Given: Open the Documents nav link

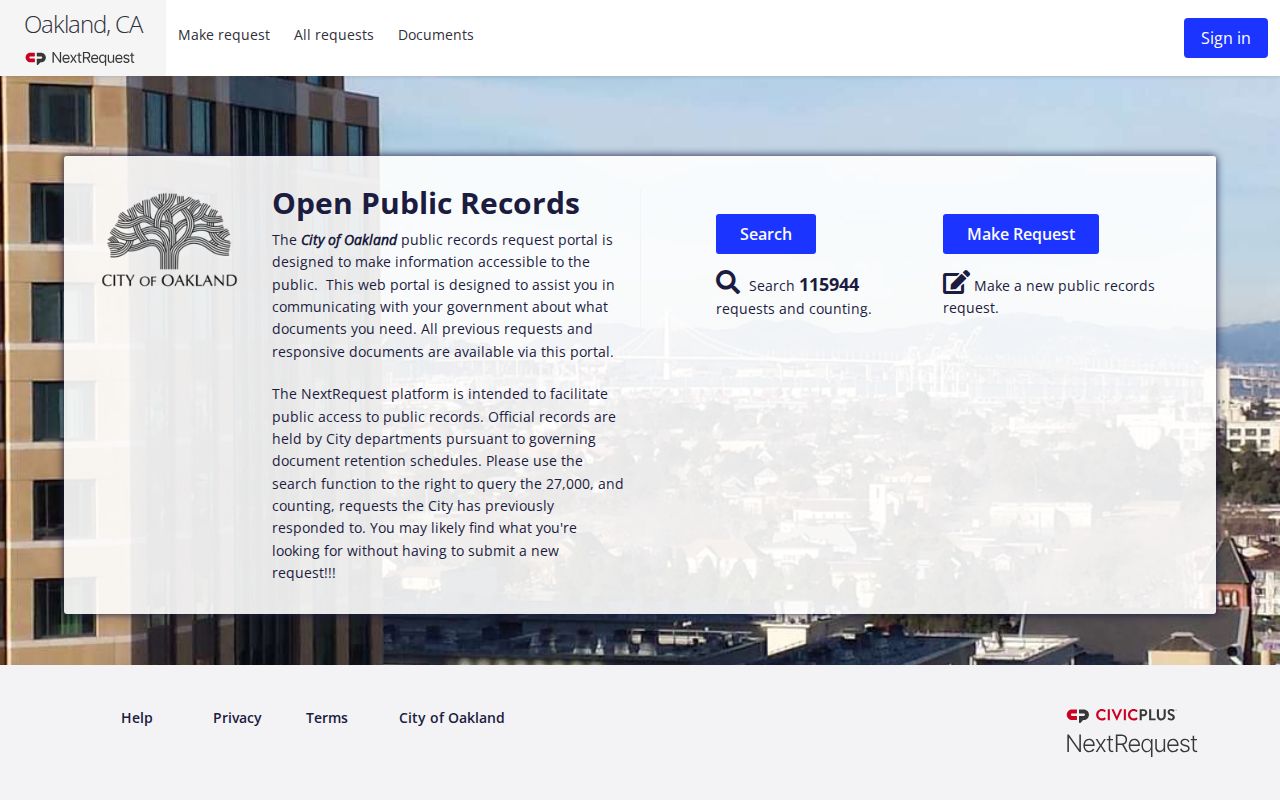Looking at the screenshot, I should point(436,35).
